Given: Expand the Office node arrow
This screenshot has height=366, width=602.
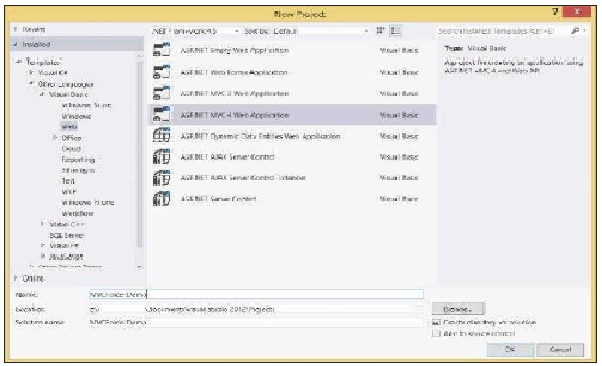Looking at the screenshot, I should click(x=55, y=137).
